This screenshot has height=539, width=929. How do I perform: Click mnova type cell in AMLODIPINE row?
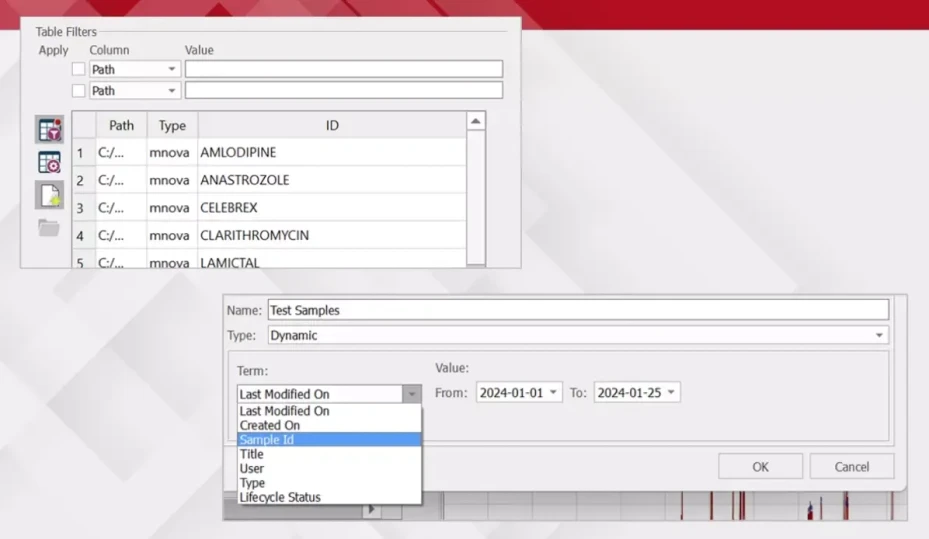[x=172, y=152]
